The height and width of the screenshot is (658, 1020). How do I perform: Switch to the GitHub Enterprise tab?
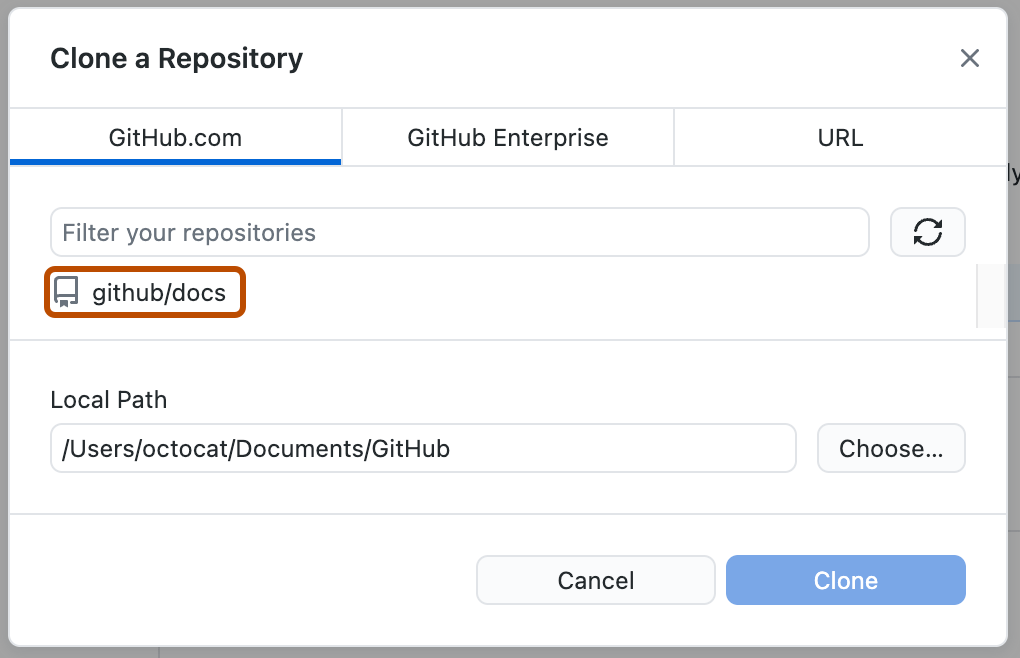[507, 137]
